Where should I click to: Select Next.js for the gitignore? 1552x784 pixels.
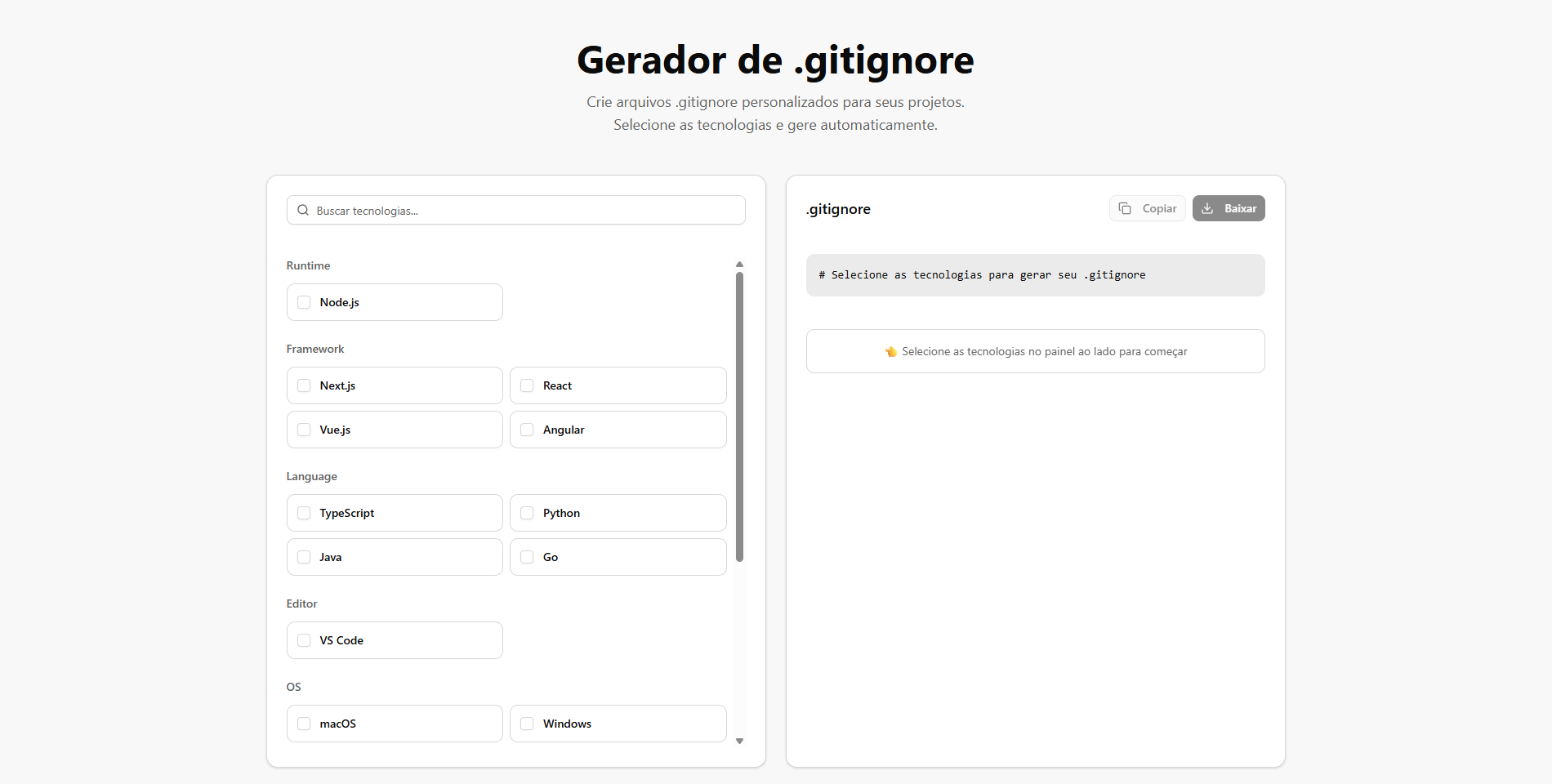pos(304,385)
